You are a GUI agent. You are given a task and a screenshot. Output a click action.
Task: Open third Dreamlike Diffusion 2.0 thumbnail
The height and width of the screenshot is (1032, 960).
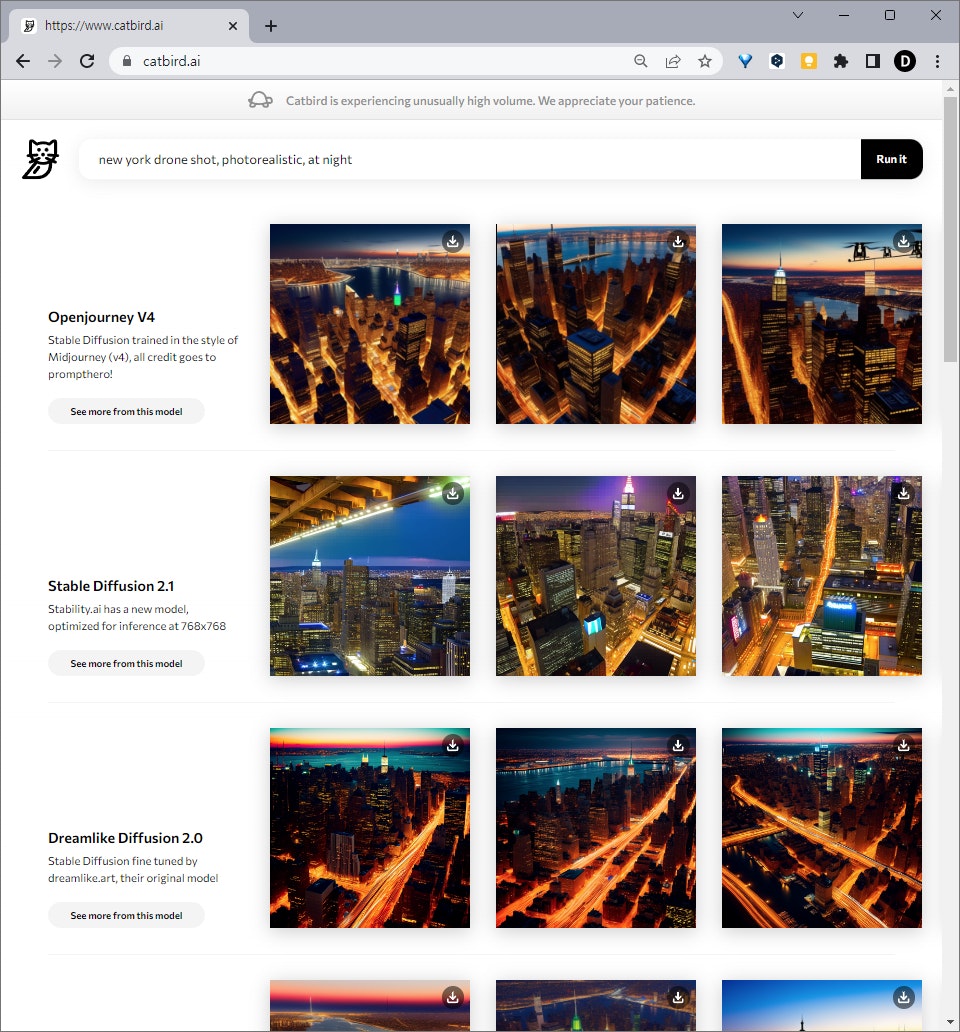822,828
